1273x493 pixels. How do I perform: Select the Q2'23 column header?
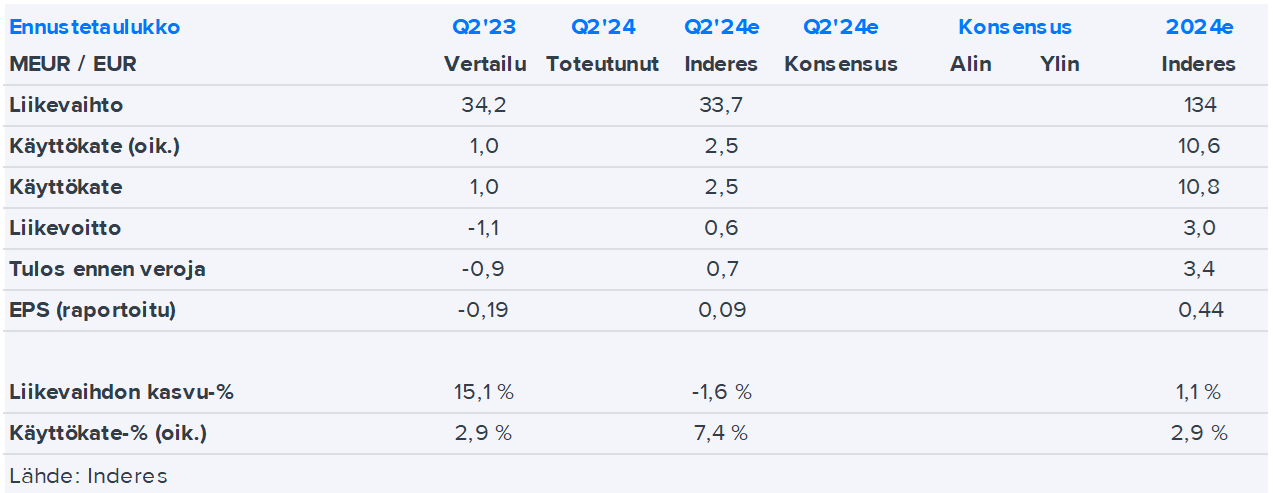484,27
